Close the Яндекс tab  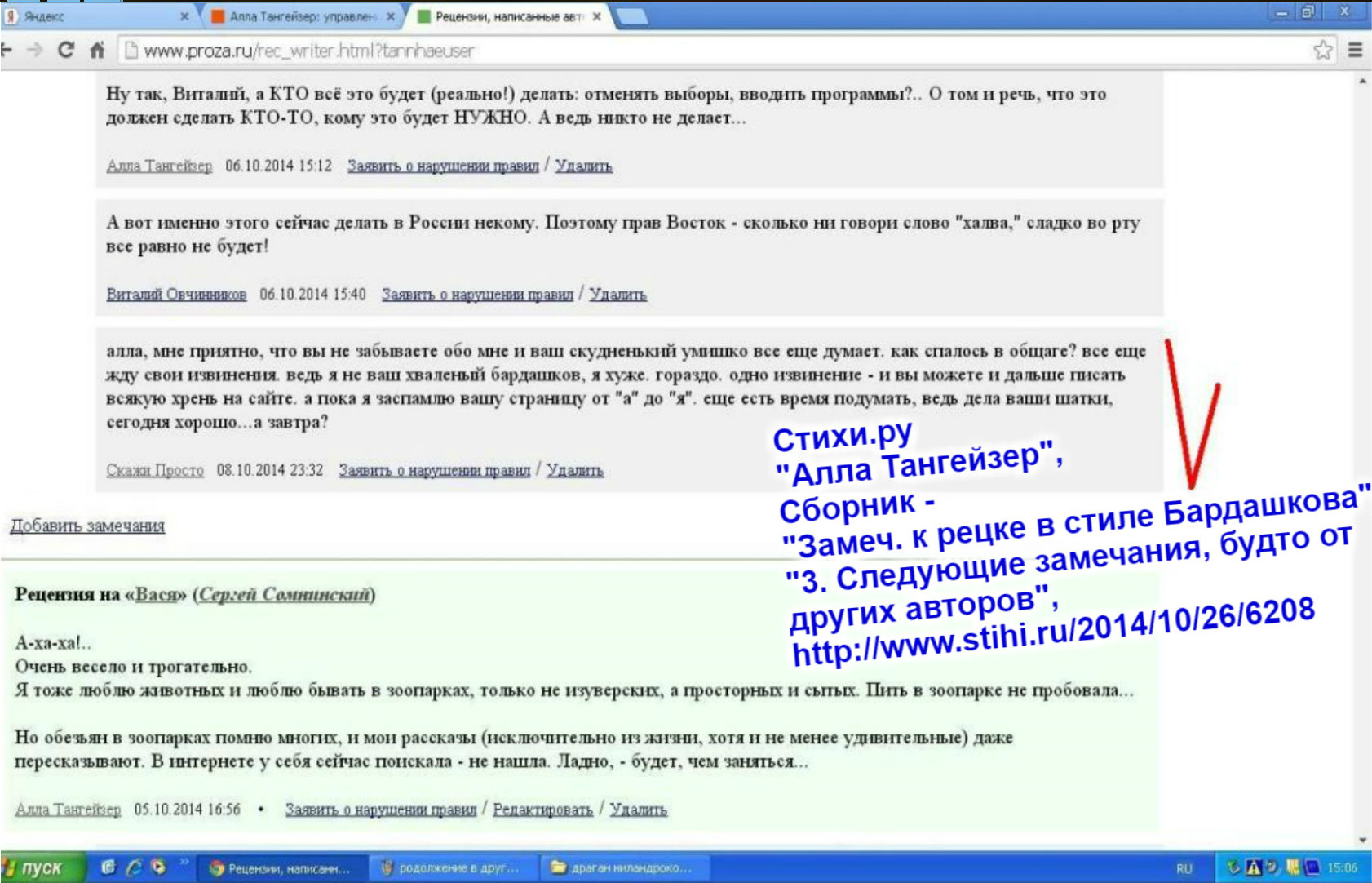point(184,16)
